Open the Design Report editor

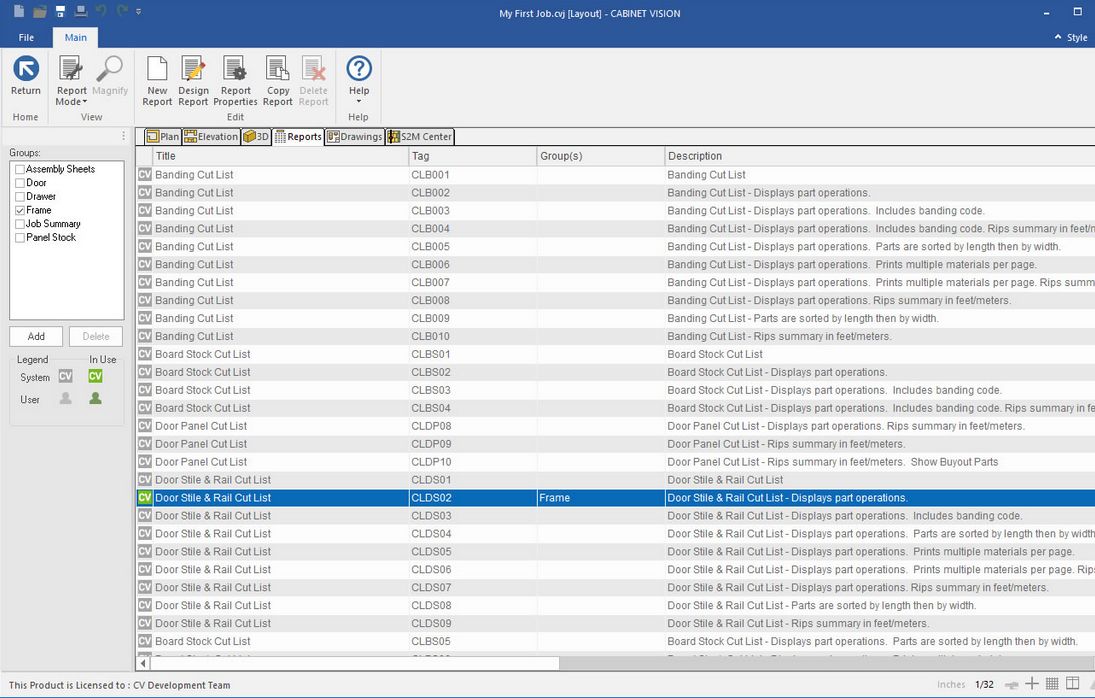pyautogui.click(x=193, y=80)
